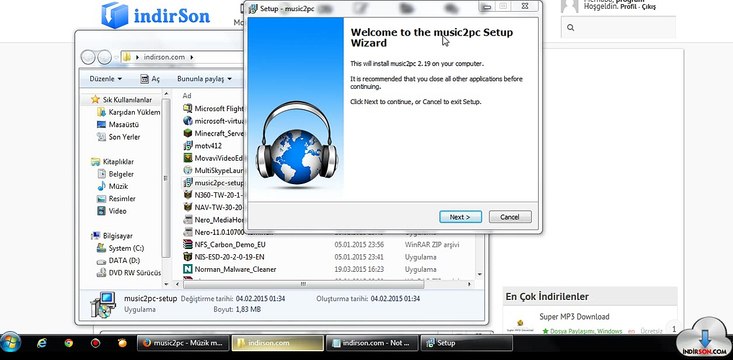Select NIS-ESD-20-2-0-19-EN file icon
733x360 pixels.
point(188,257)
